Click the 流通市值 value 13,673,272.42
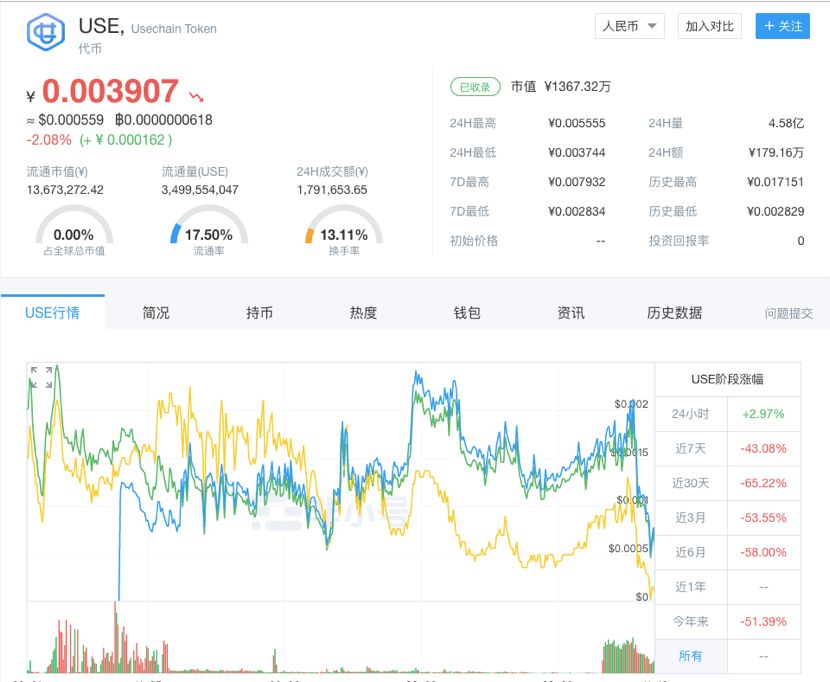 point(65,190)
